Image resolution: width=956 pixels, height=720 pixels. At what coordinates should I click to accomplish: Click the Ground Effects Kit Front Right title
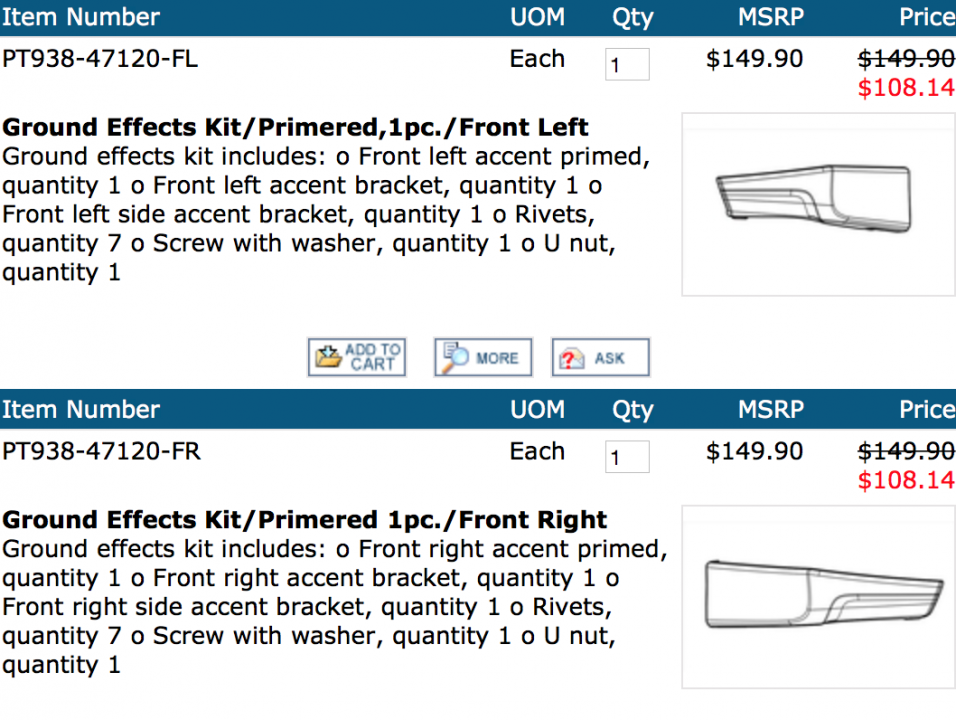point(304,520)
